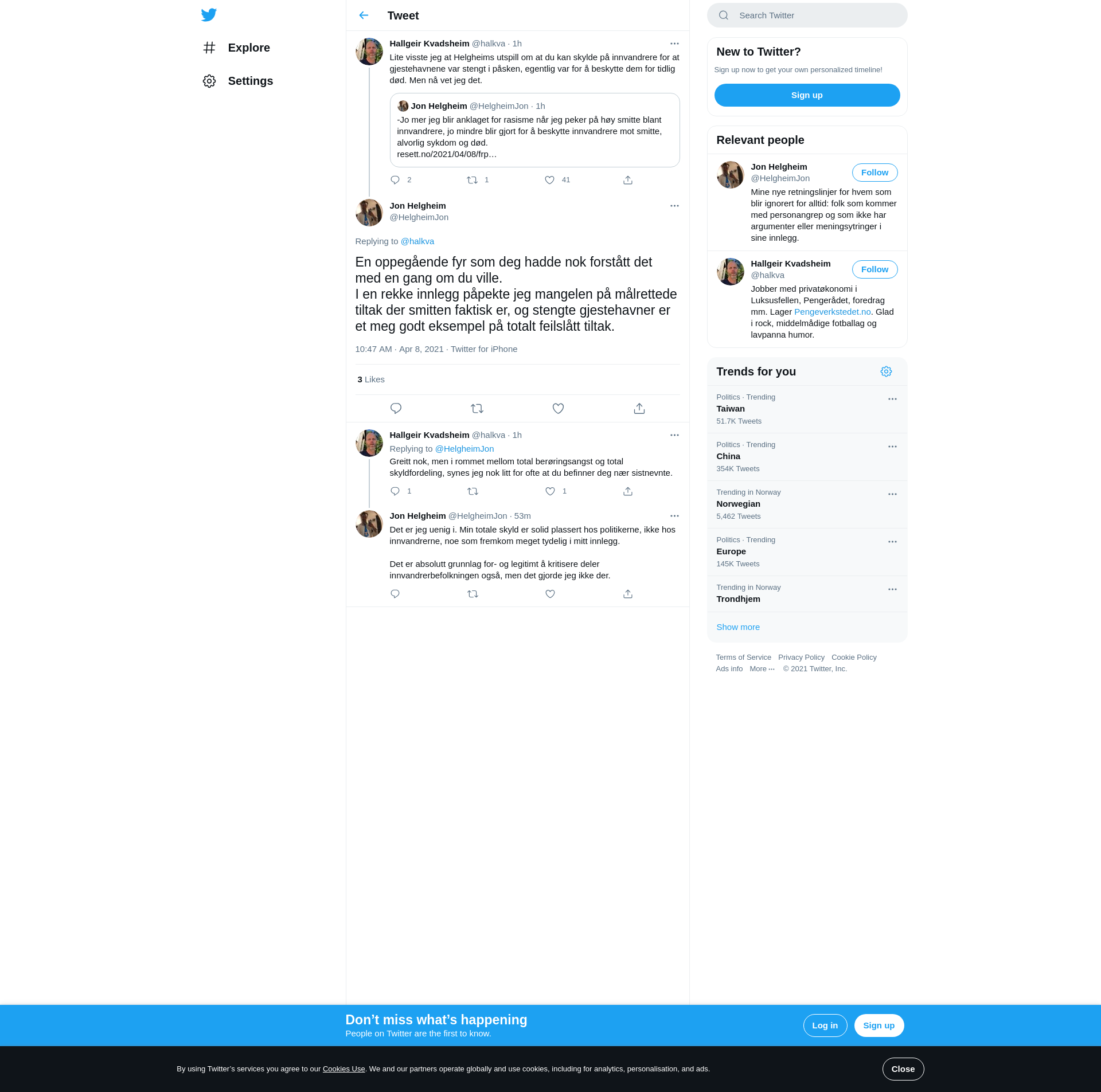Like Jon Helgheim's 53m reply
Screen dimensions: 1101x1092
550,594
